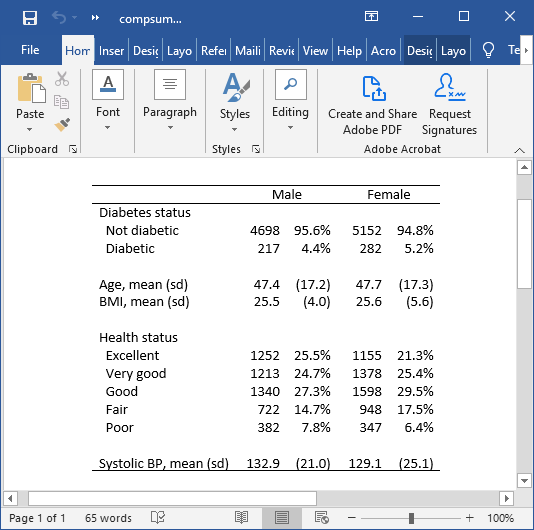
Task: Click the Age, mean (sd) label
Action: pos(143,284)
